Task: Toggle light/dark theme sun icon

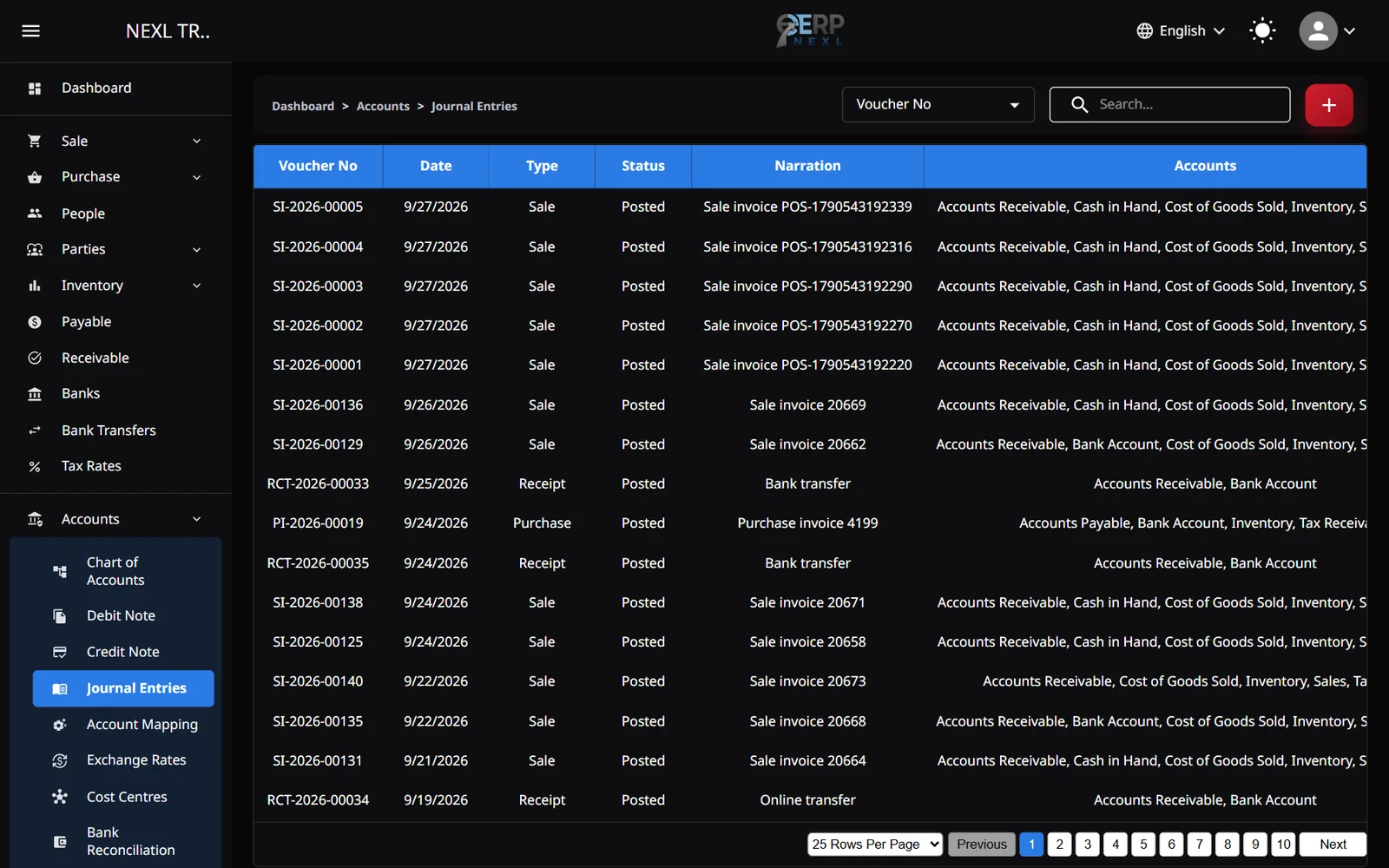Action: click(x=1262, y=31)
